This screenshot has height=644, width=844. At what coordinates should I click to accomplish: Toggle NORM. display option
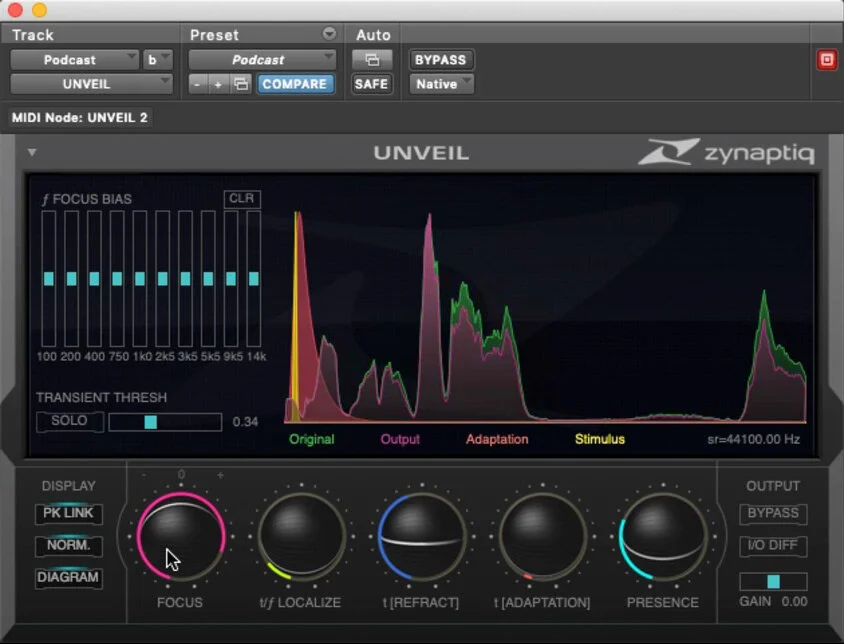[x=68, y=545]
